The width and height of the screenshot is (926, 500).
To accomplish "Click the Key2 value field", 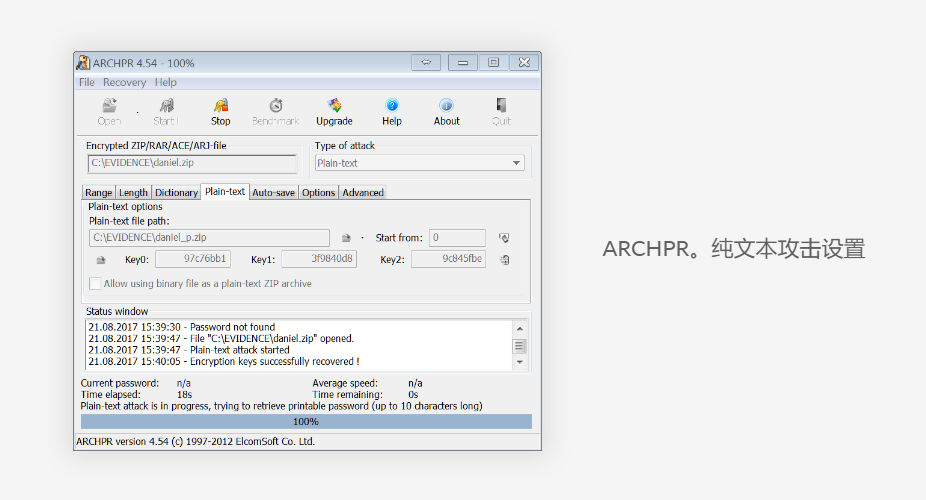I will (x=448, y=259).
